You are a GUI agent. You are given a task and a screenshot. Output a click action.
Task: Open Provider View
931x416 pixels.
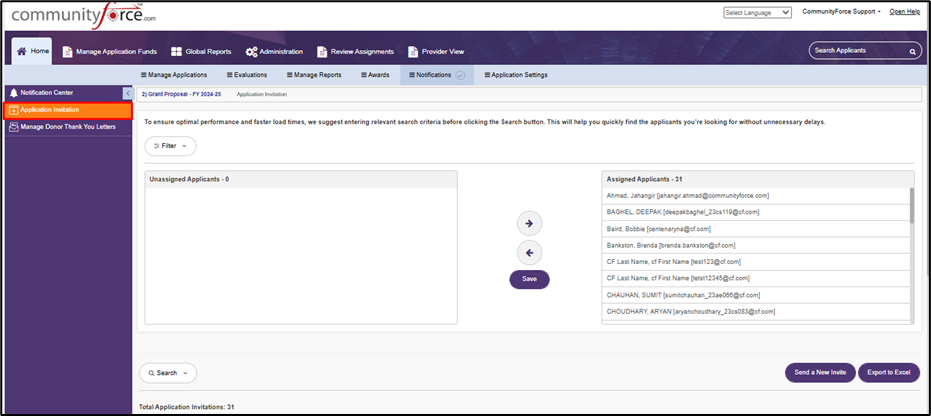[436, 52]
